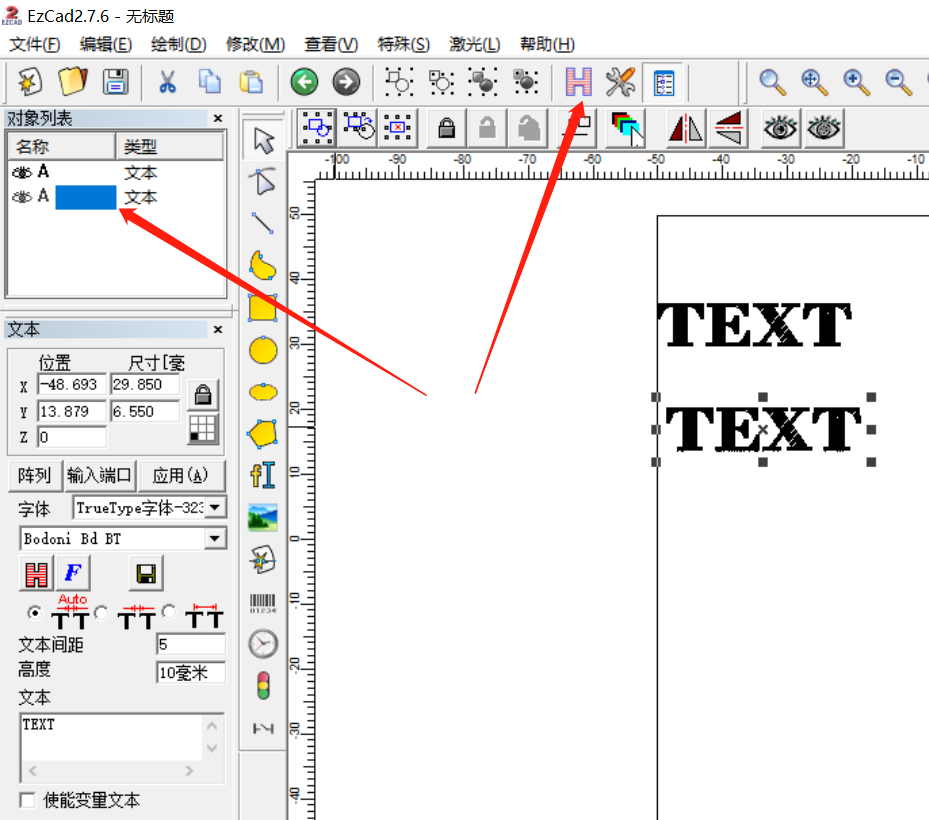Screen dimensions: 929x820
Task: Click the zoom in magnifier icon
Action: (856, 82)
